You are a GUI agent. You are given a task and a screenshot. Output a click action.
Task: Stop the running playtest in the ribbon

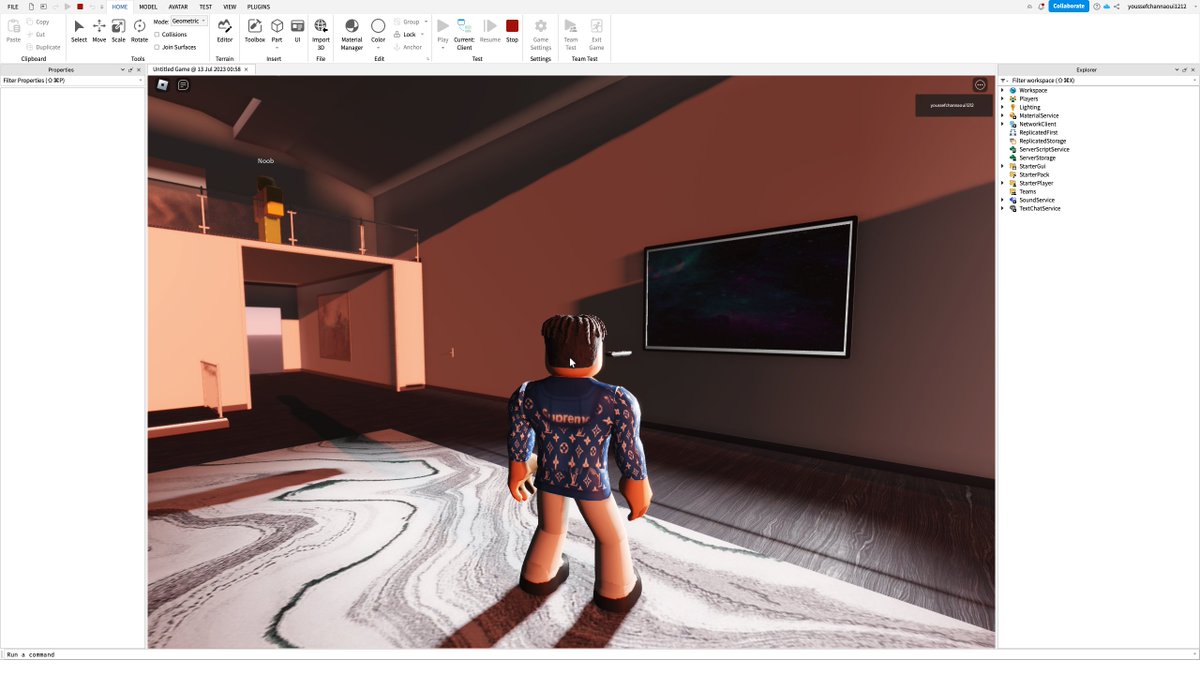tap(512, 30)
